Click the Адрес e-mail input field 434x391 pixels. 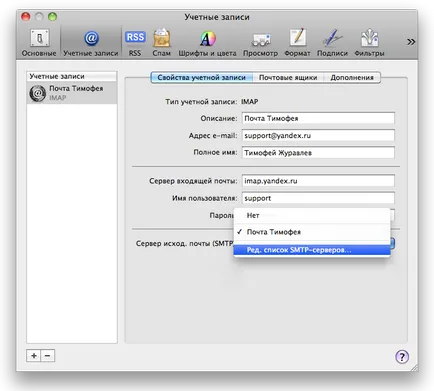click(318, 136)
